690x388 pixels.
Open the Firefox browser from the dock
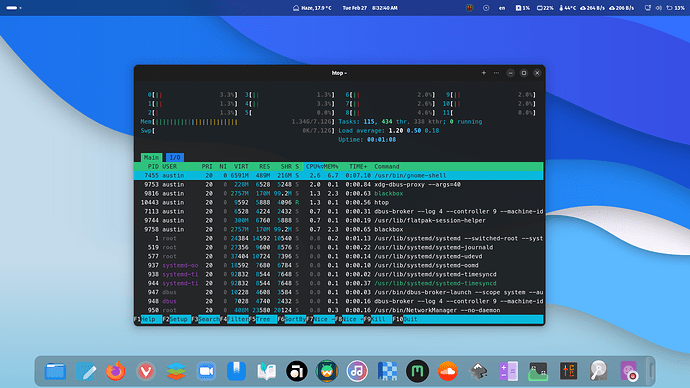click(x=116, y=371)
